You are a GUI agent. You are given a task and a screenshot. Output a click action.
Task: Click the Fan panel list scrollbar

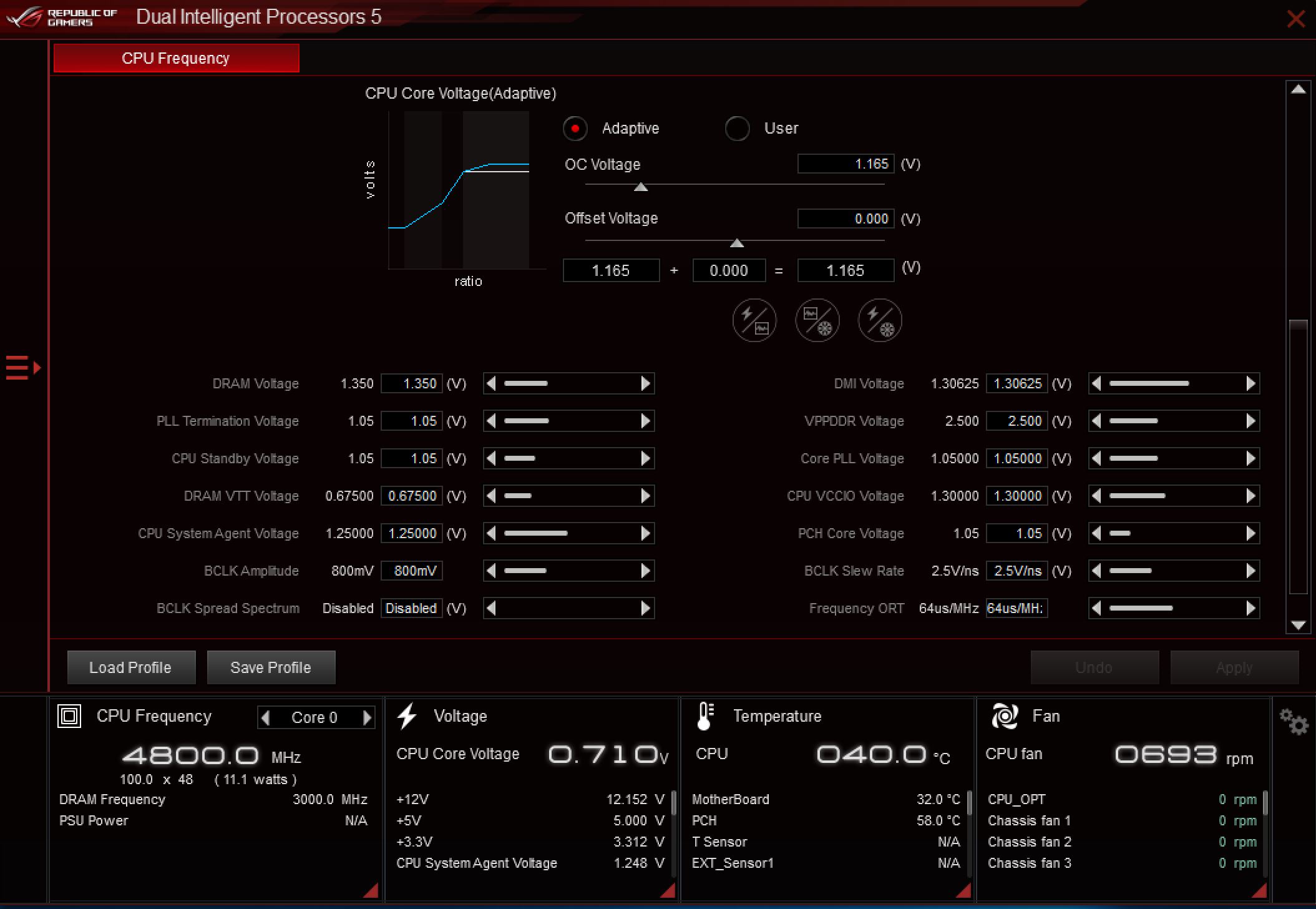[x=1265, y=803]
